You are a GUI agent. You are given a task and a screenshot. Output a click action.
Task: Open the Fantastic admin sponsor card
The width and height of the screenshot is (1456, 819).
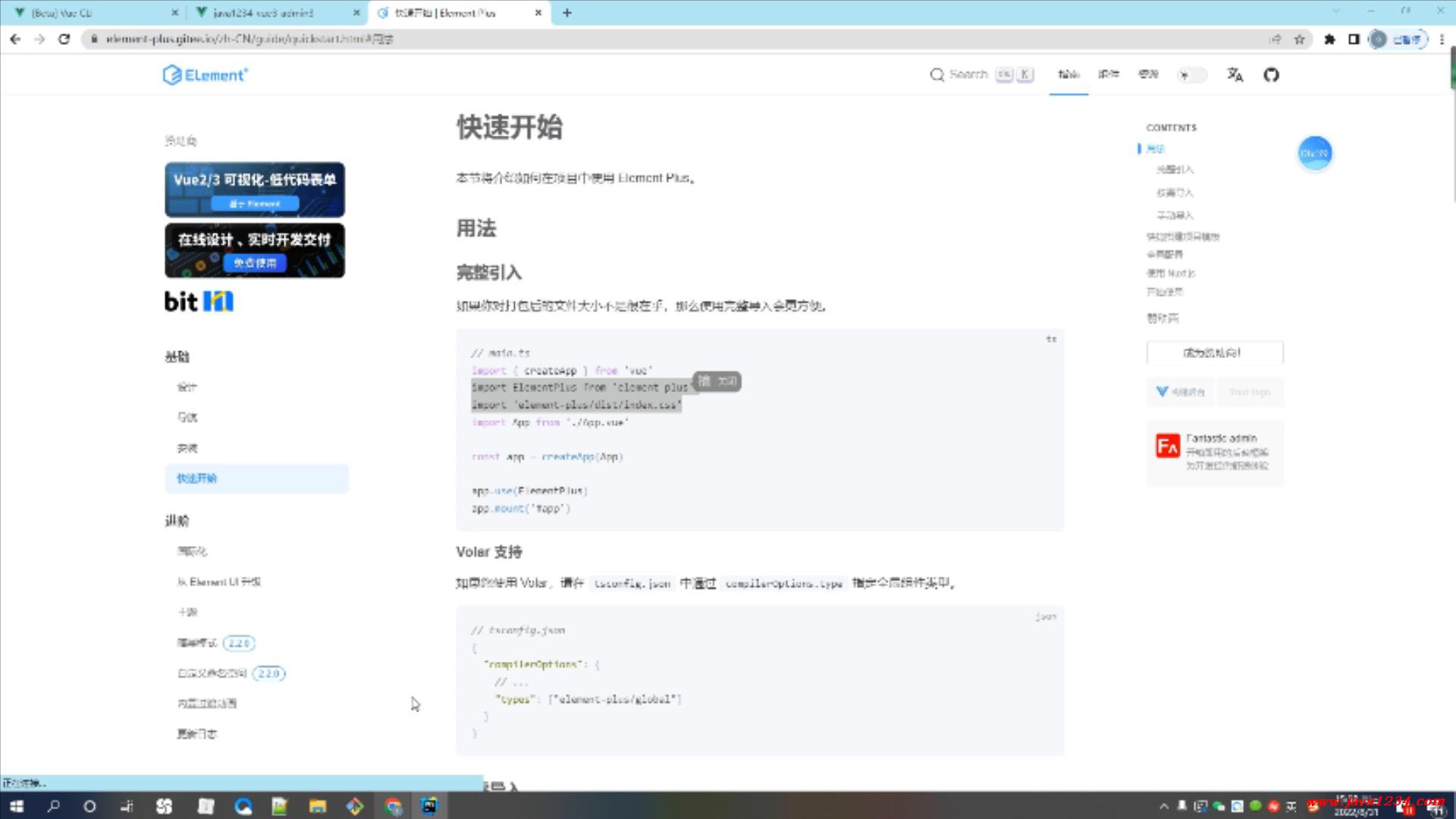coord(1214,452)
